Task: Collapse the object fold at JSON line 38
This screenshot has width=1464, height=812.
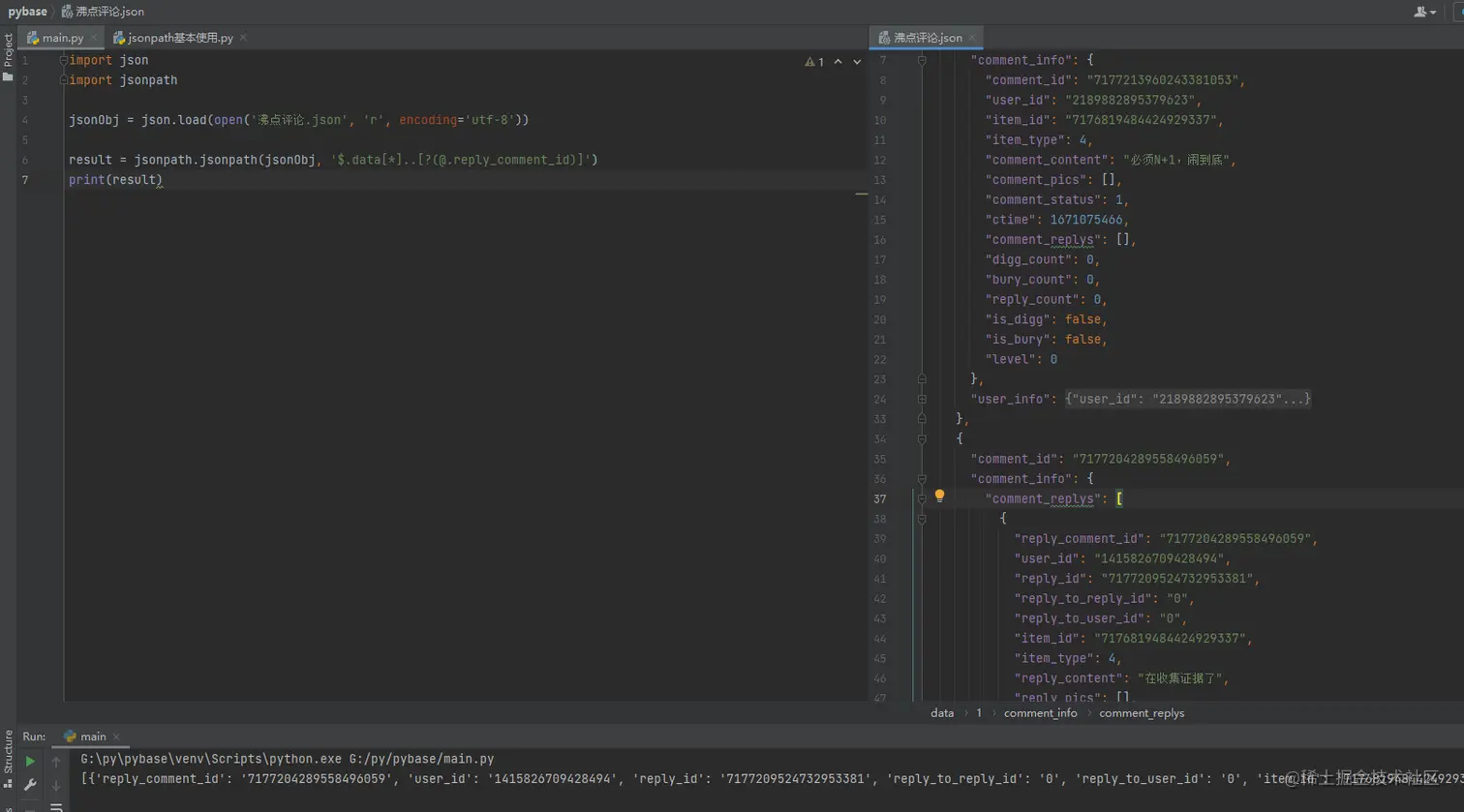Action: (922, 519)
